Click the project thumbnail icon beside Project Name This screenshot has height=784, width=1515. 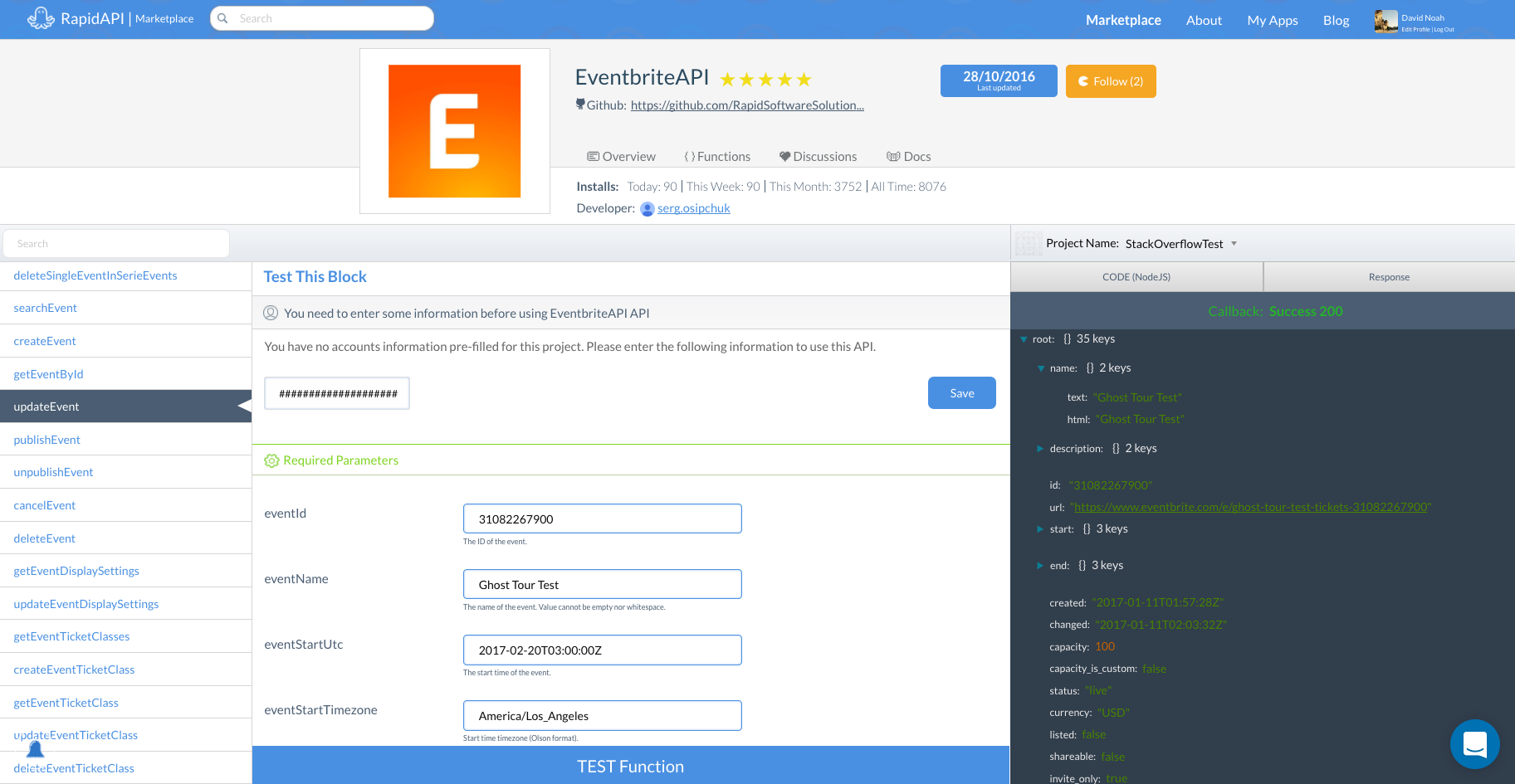point(1029,243)
